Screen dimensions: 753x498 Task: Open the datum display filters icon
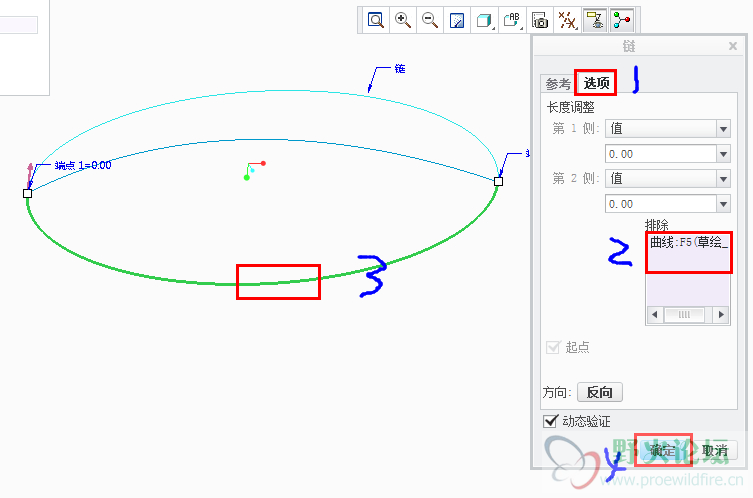point(567,21)
